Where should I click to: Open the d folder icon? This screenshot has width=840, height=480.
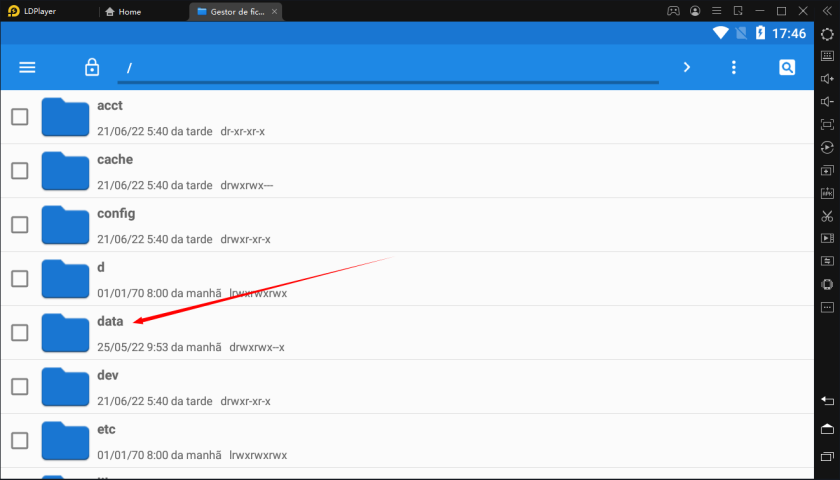coord(65,279)
